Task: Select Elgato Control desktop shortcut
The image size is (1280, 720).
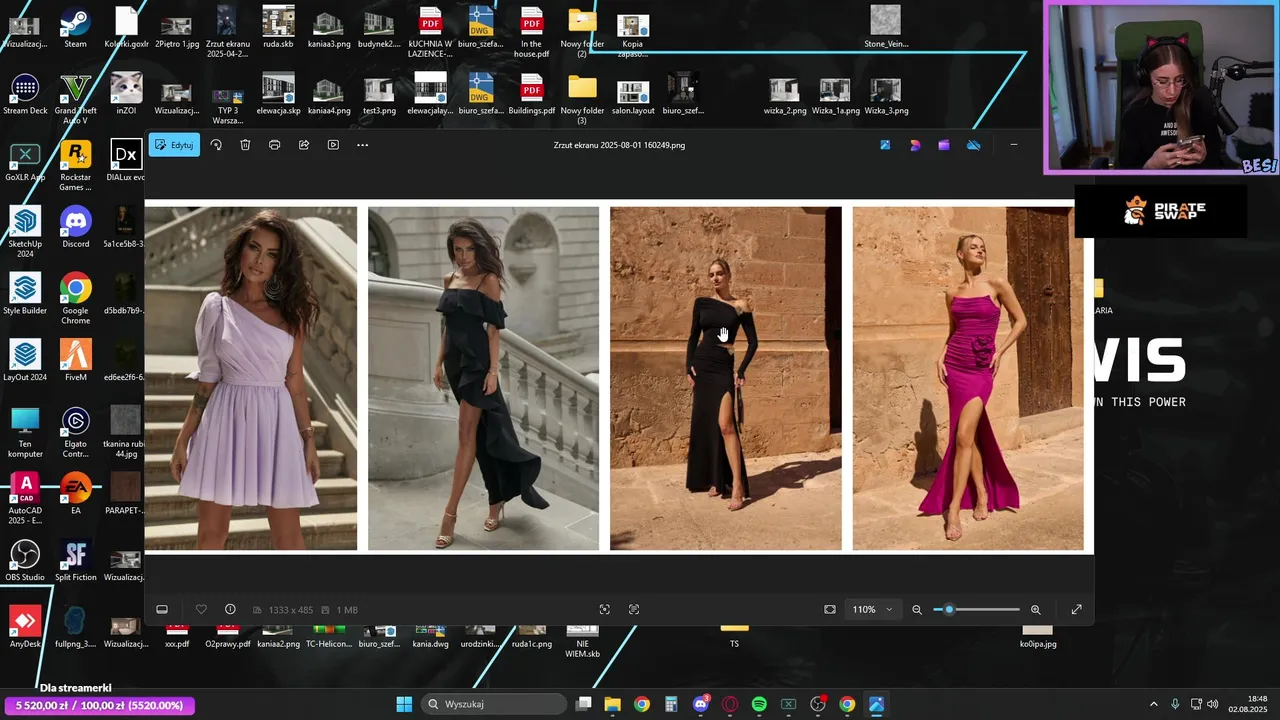Action: pos(76,433)
